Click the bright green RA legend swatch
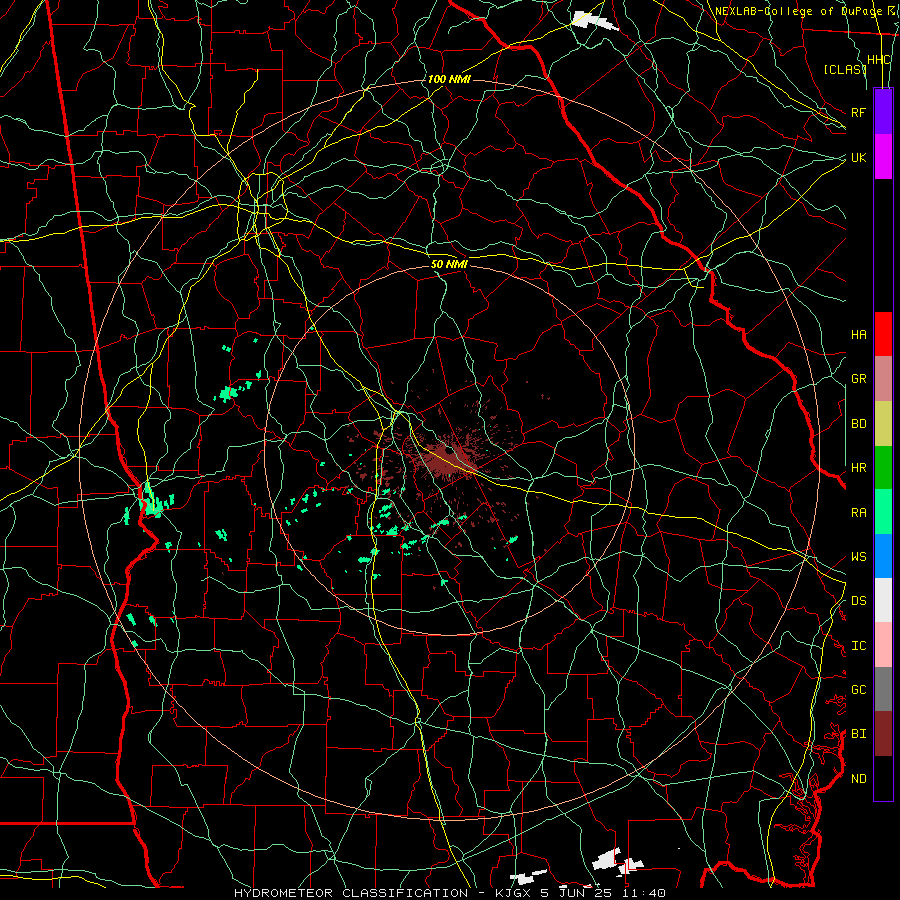 pyautogui.click(x=883, y=512)
